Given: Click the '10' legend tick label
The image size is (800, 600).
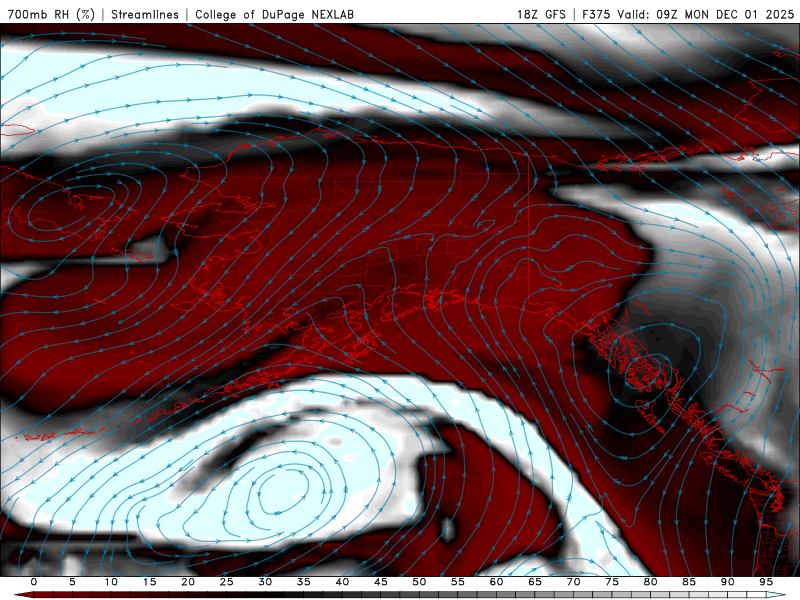Looking at the screenshot, I should (x=111, y=582).
